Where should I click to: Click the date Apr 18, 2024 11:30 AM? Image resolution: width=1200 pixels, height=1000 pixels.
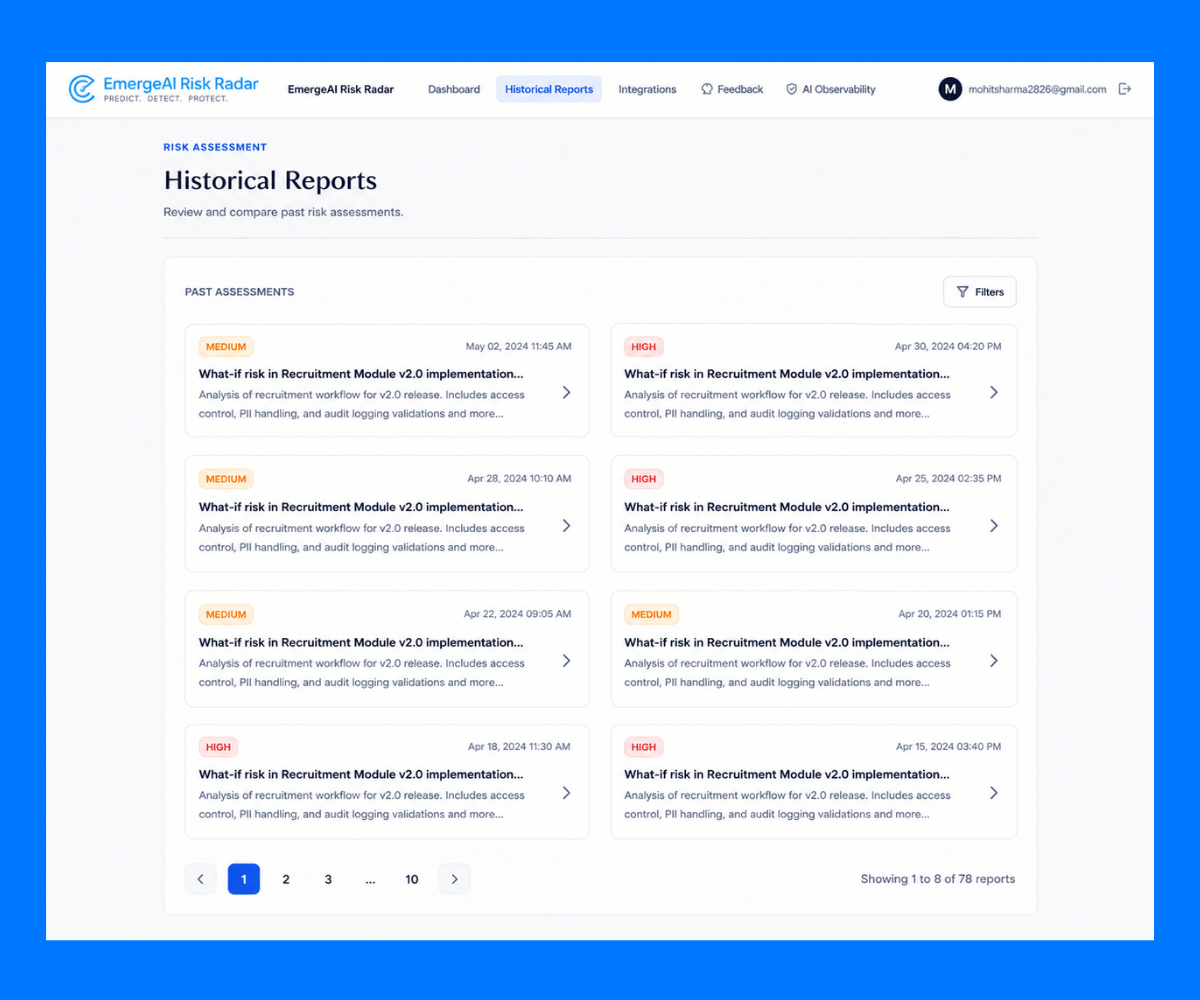520,747
